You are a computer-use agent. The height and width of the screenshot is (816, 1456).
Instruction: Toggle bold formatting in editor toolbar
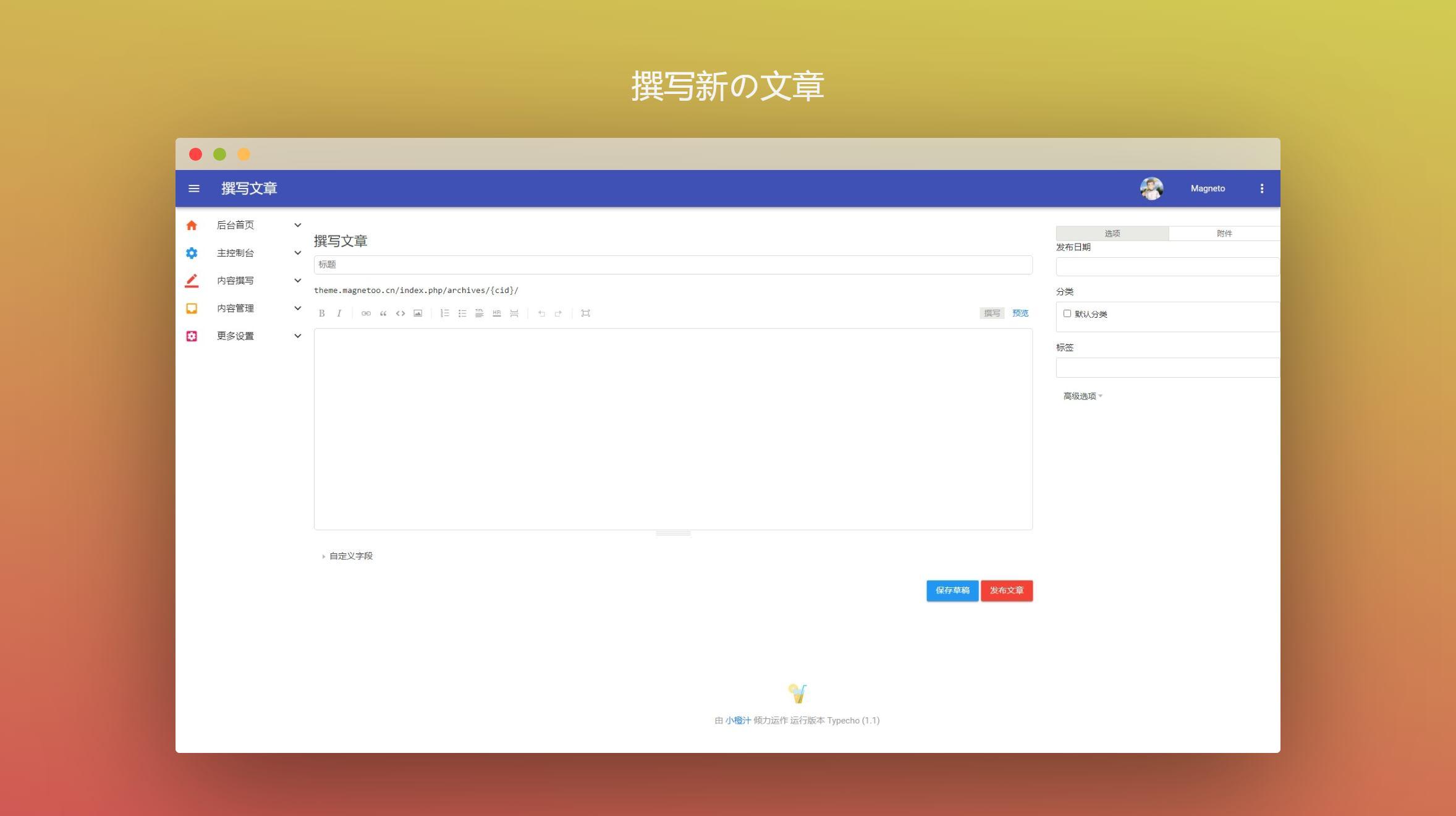(x=321, y=313)
